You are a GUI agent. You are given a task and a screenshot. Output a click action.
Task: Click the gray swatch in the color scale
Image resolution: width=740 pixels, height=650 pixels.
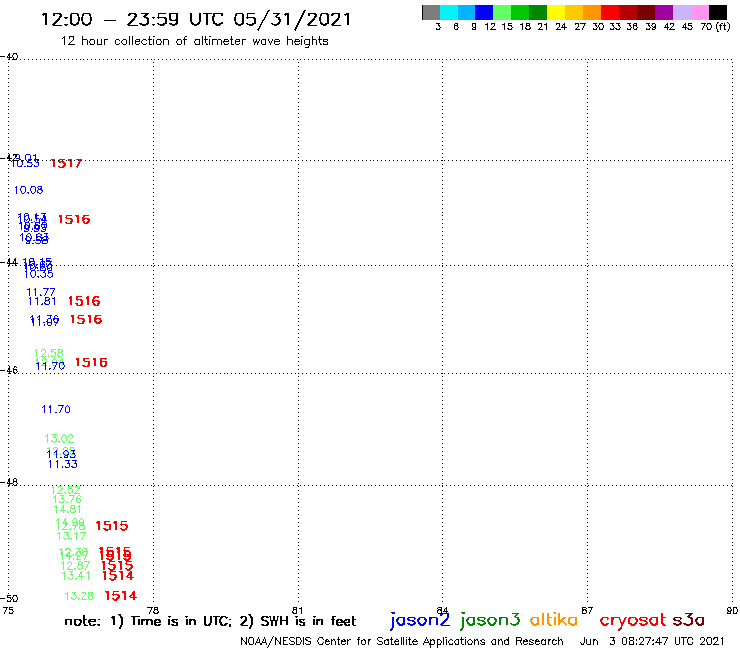pos(431,12)
